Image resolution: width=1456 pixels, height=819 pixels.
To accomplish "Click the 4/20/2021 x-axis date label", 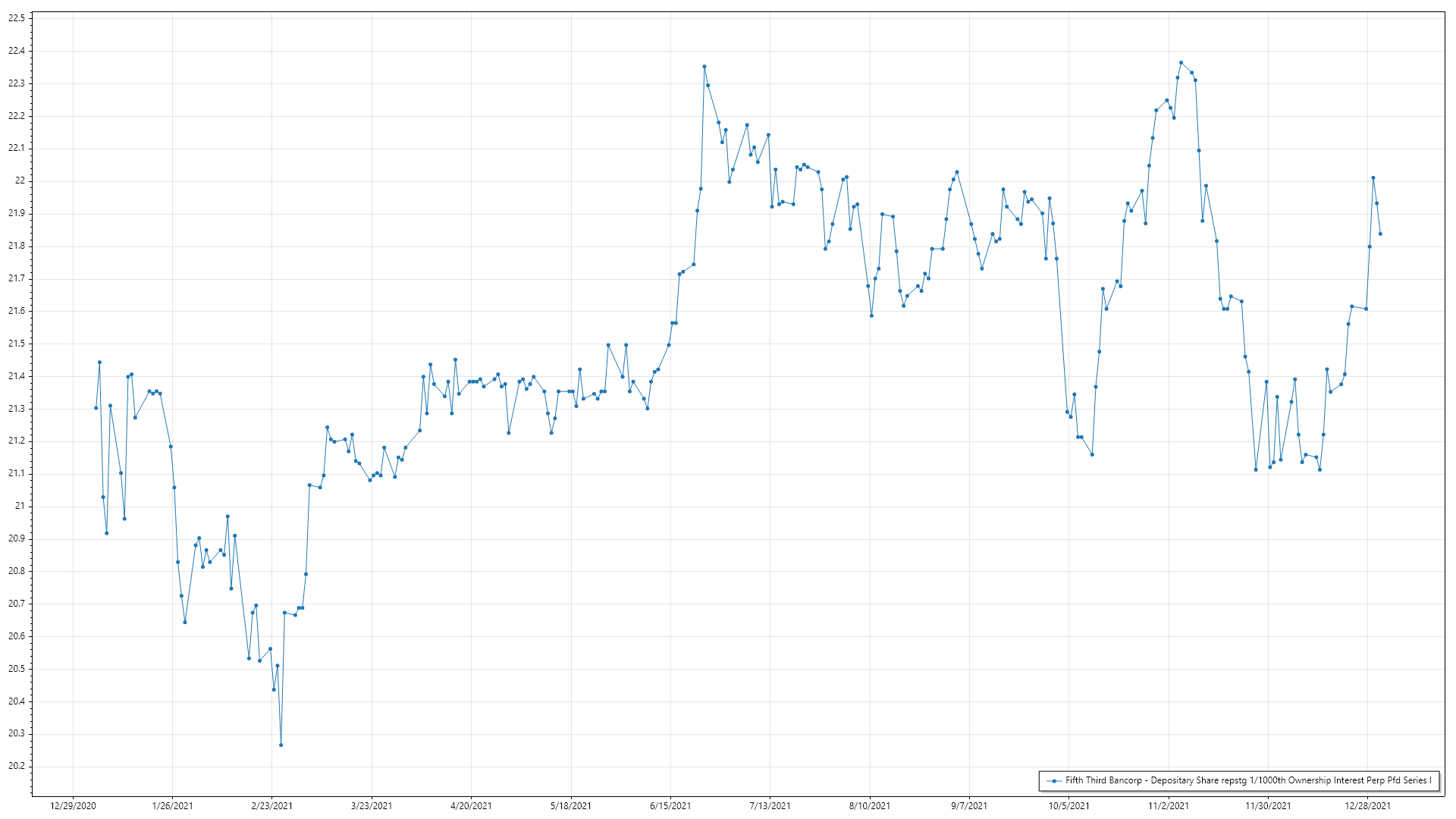I will point(471,806).
